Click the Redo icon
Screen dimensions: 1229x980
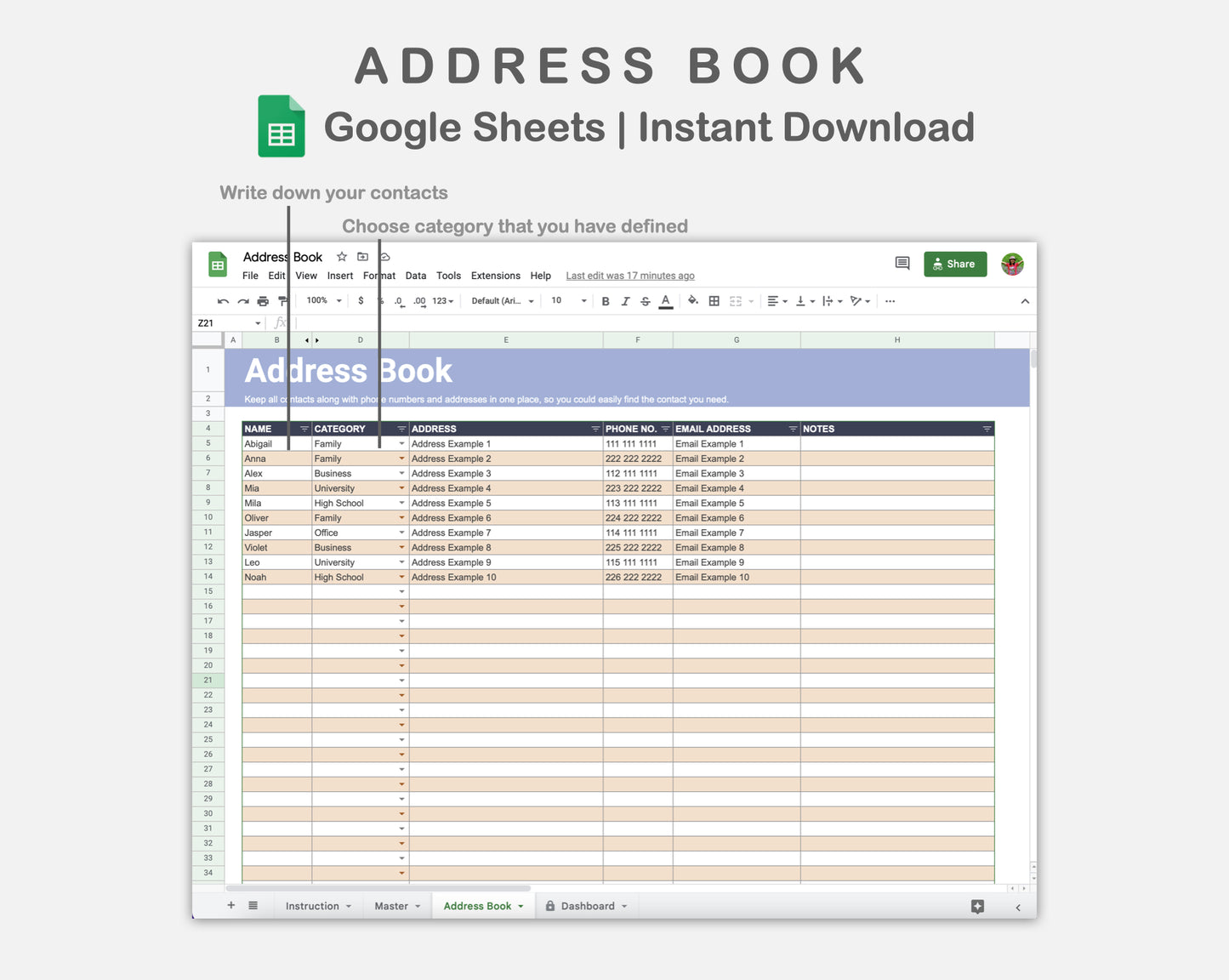click(x=243, y=301)
